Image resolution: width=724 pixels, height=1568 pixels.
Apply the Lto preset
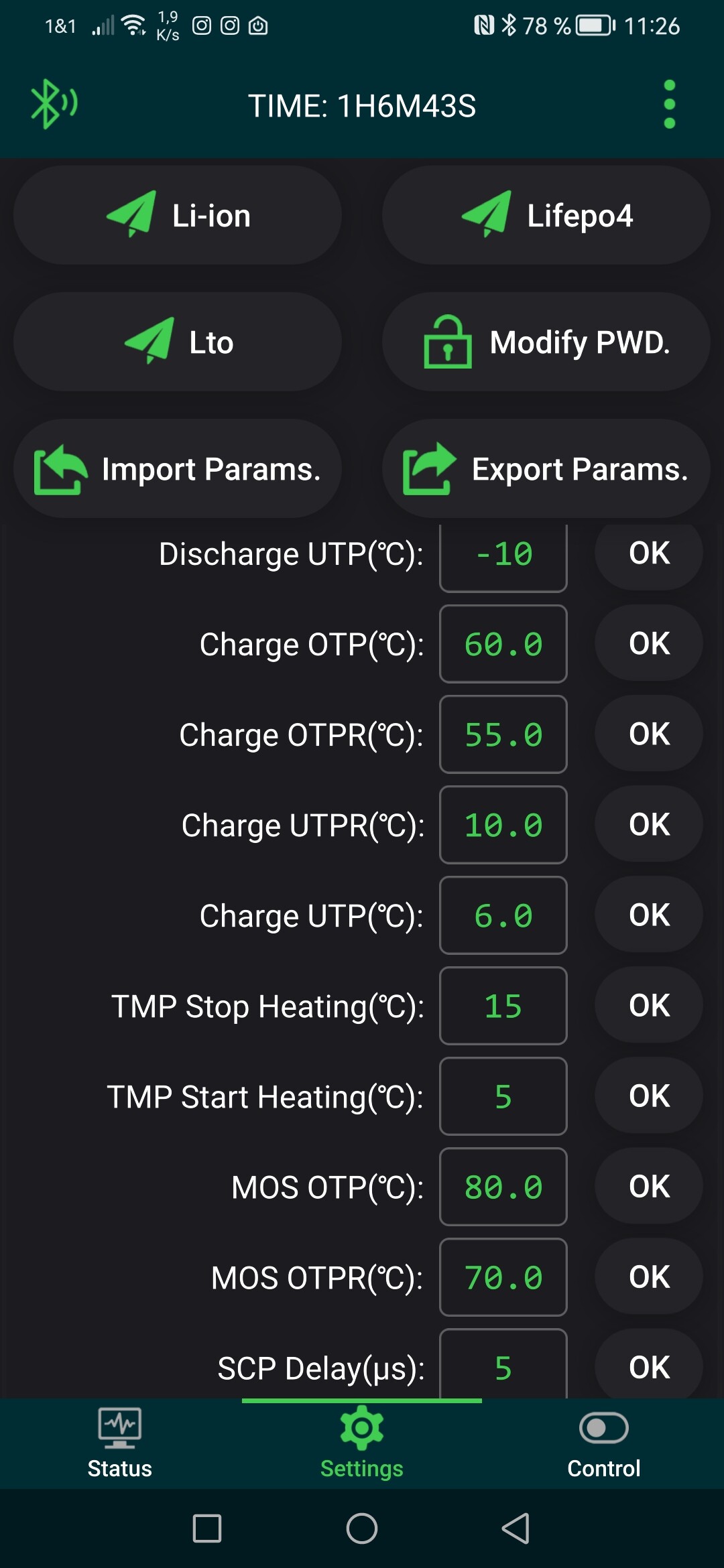(x=178, y=342)
